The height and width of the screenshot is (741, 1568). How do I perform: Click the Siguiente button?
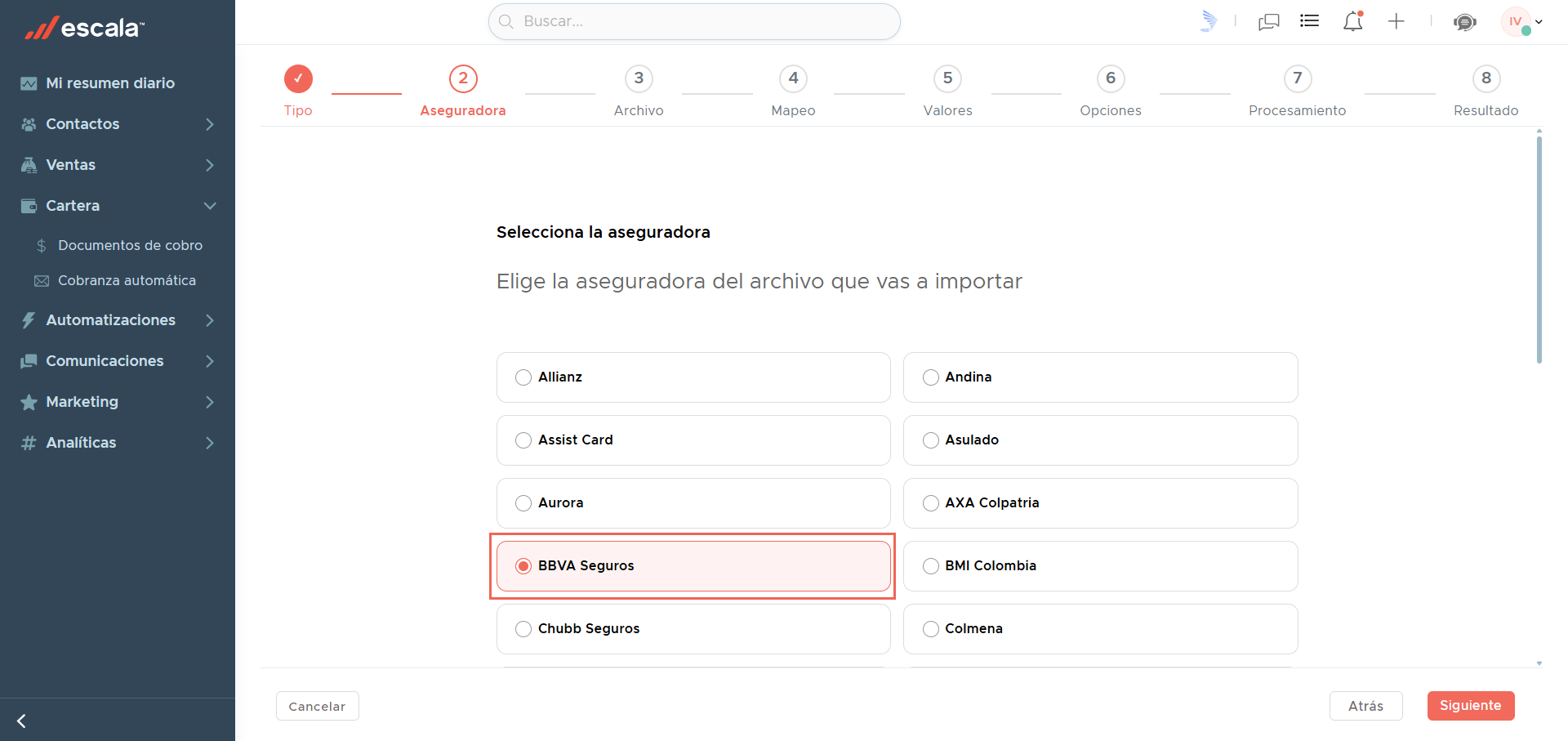coord(1471,706)
